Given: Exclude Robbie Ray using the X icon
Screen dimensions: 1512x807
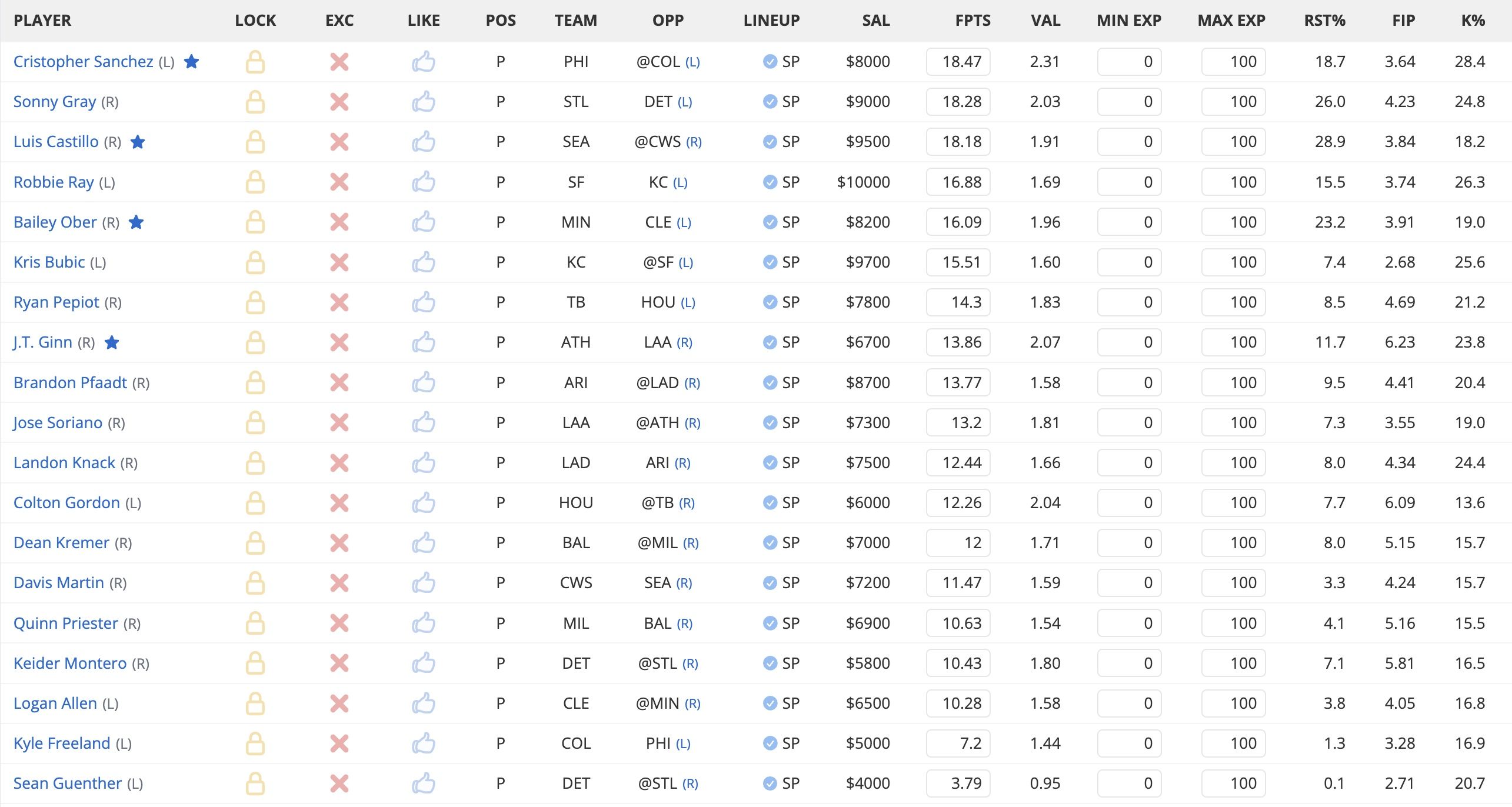Looking at the screenshot, I should point(339,182).
